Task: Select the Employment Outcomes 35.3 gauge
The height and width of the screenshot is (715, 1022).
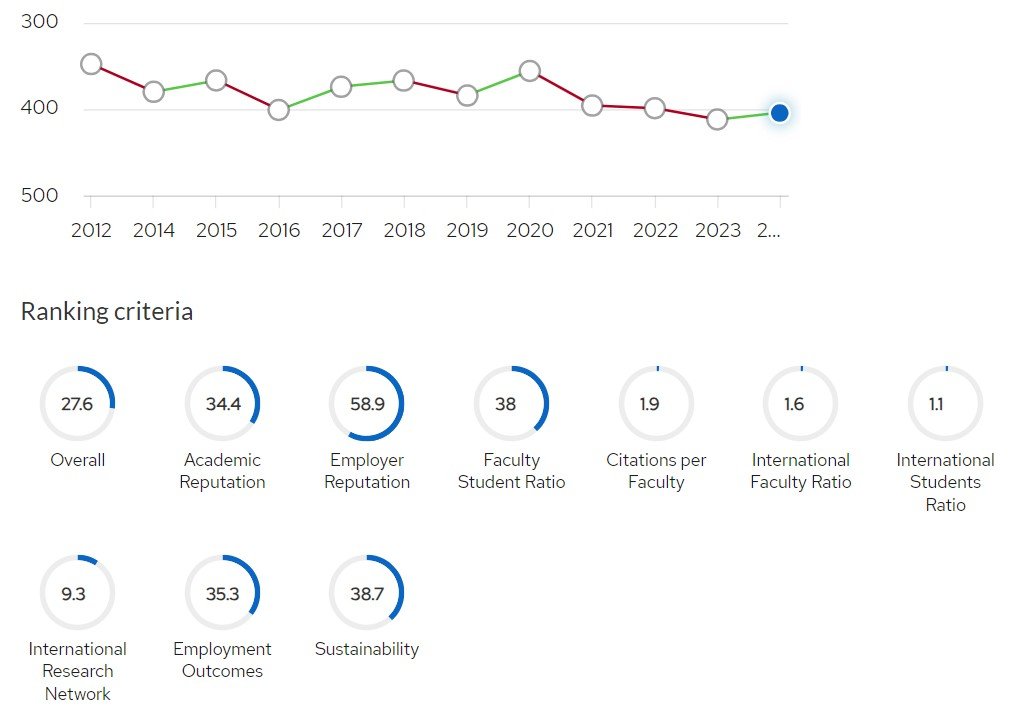Action: pos(222,593)
